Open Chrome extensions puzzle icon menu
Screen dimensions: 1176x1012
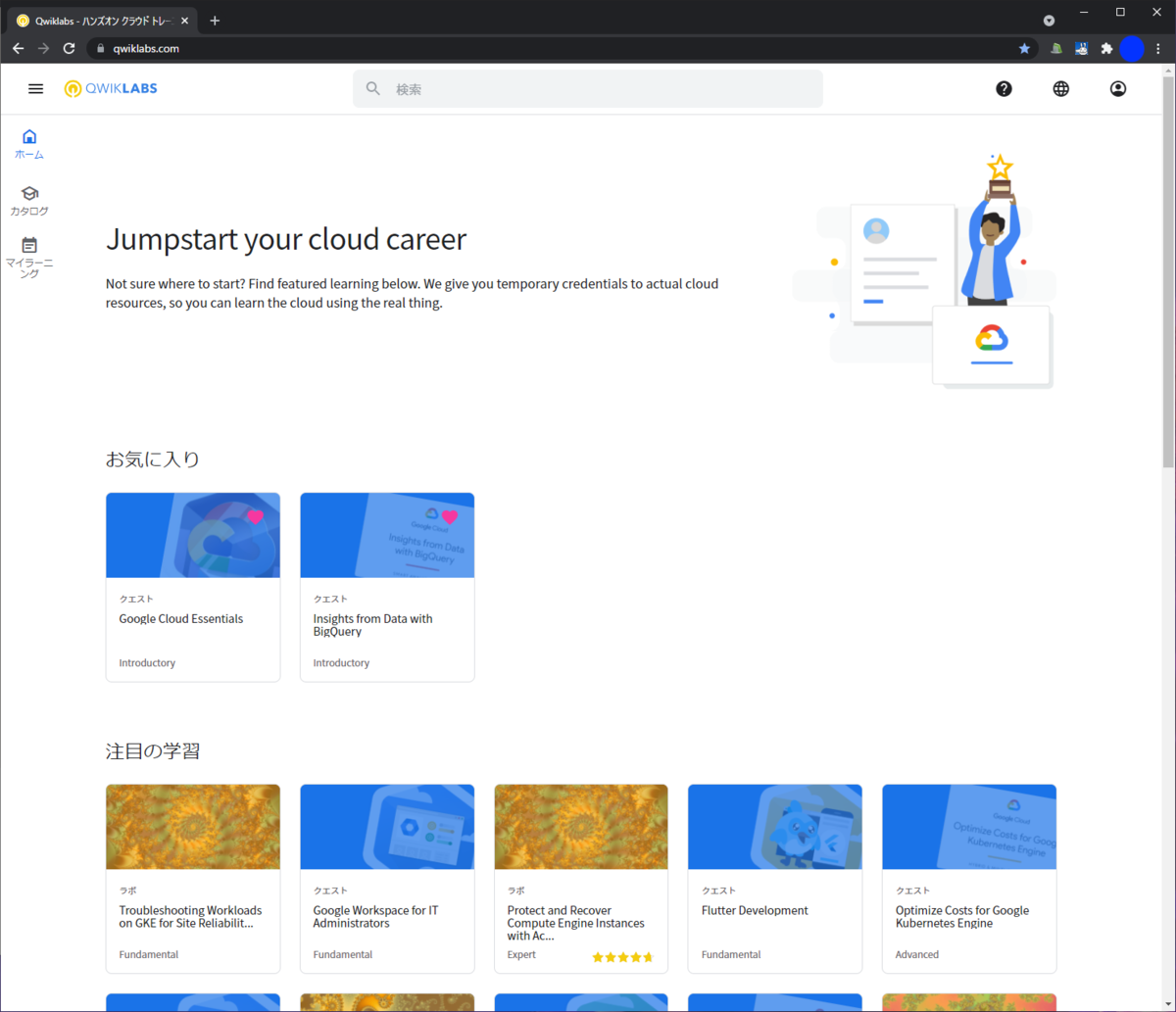1105,48
